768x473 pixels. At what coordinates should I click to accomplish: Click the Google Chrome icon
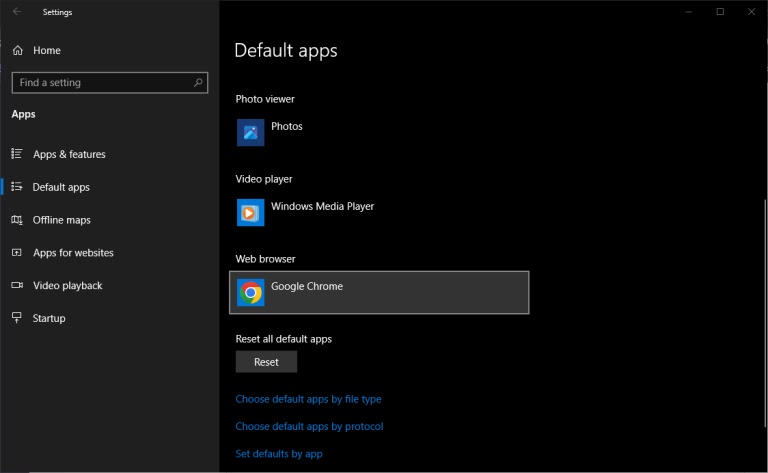(250, 292)
